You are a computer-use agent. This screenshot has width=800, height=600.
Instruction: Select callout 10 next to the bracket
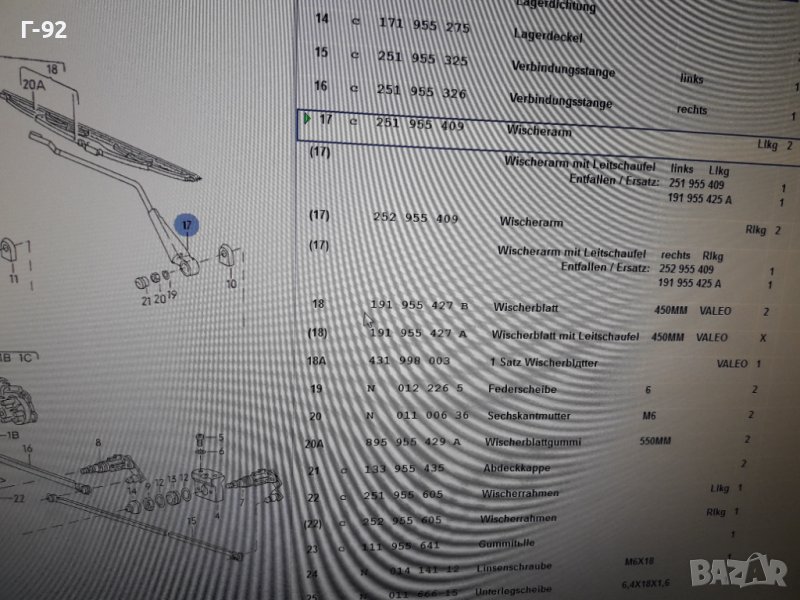[x=232, y=284]
